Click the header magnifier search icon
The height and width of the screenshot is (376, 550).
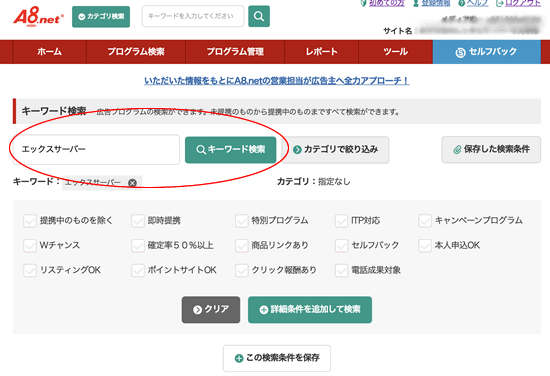click(x=259, y=16)
